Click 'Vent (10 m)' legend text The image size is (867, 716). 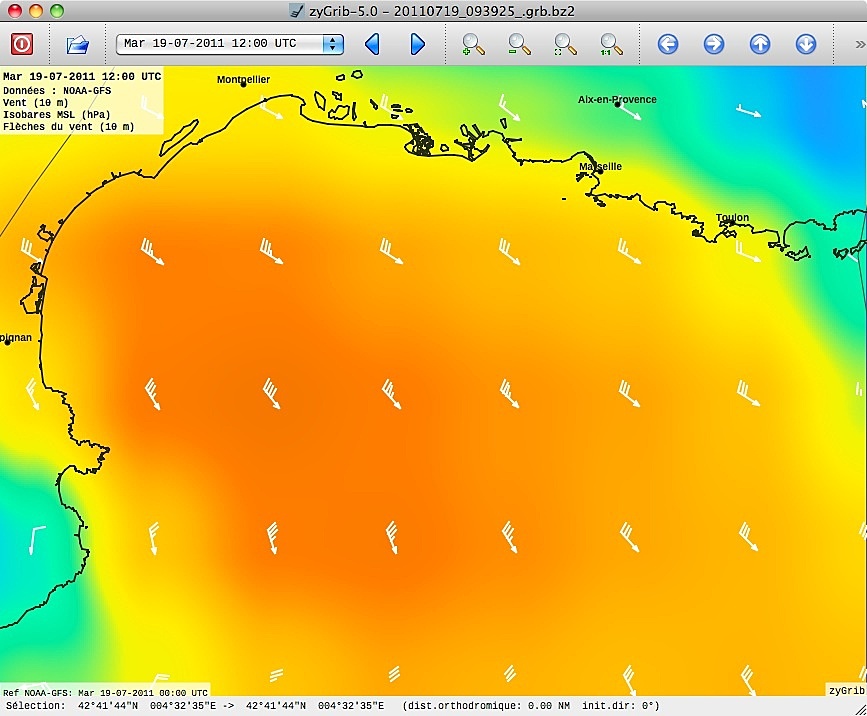pos(35,102)
